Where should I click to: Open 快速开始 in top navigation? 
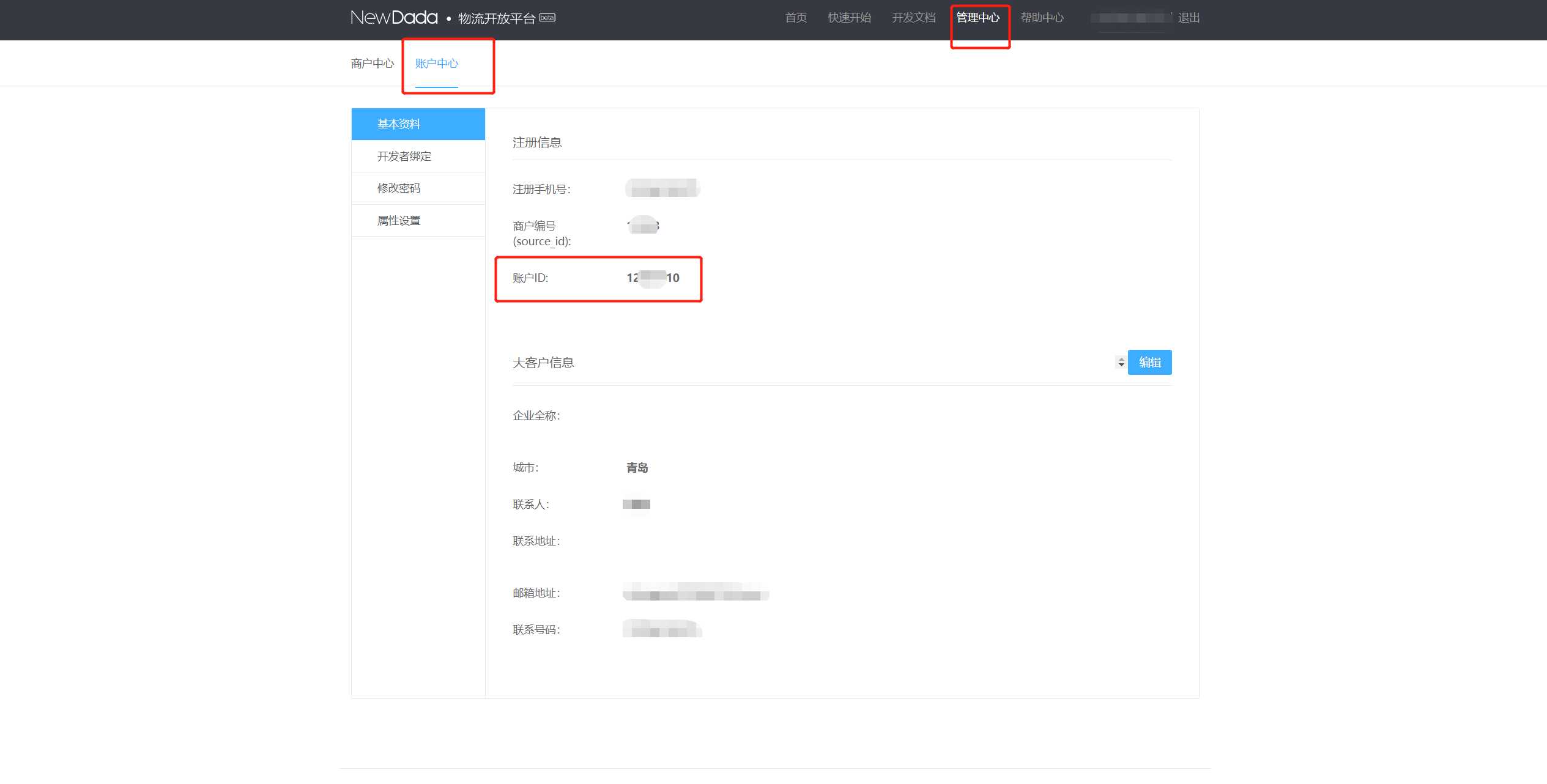[x=849, y=18]
